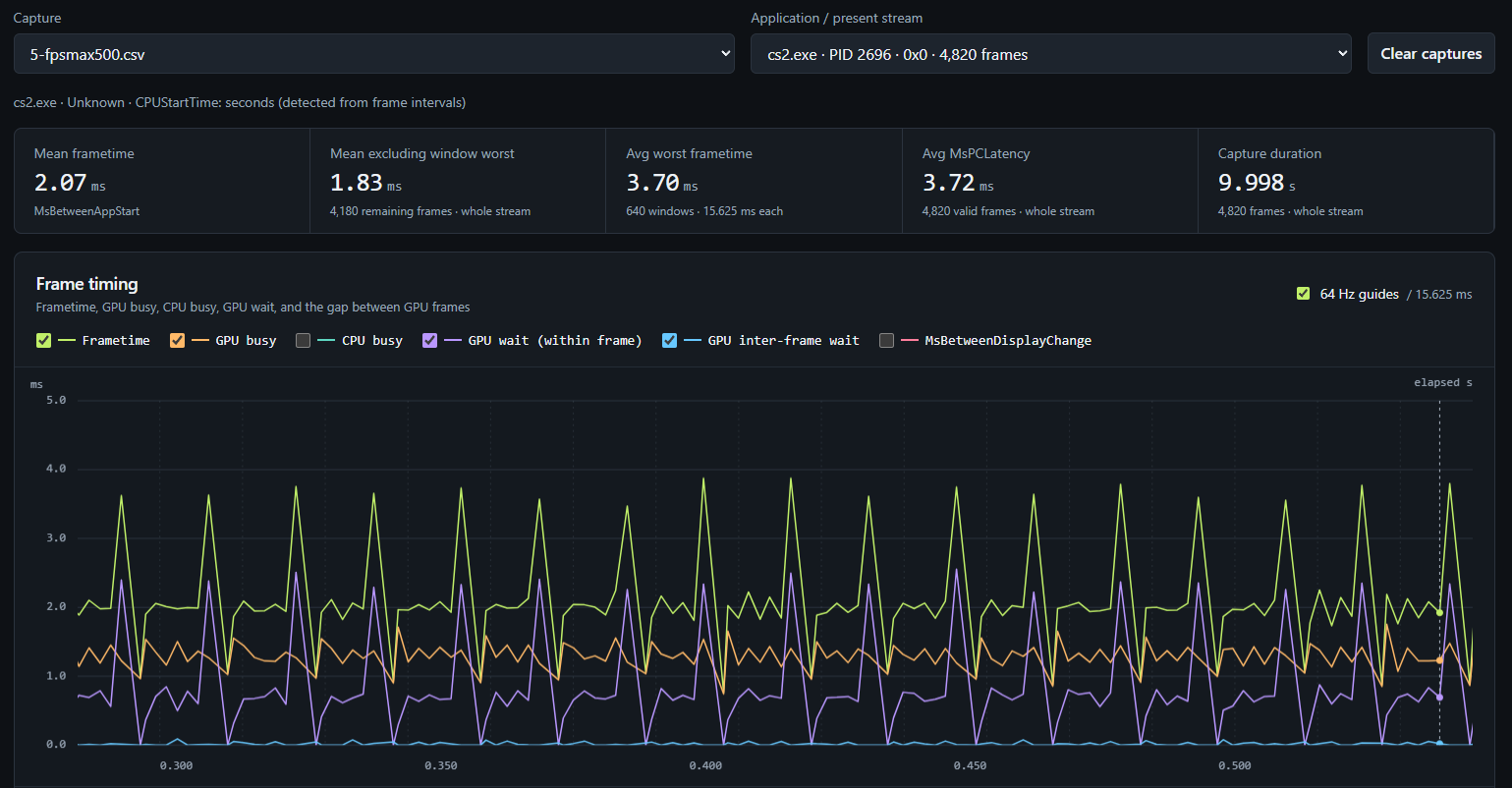Click the green frametime marker on the cursor line
The height and width of the screenshot is (788, 1512).
[1439, 612]
